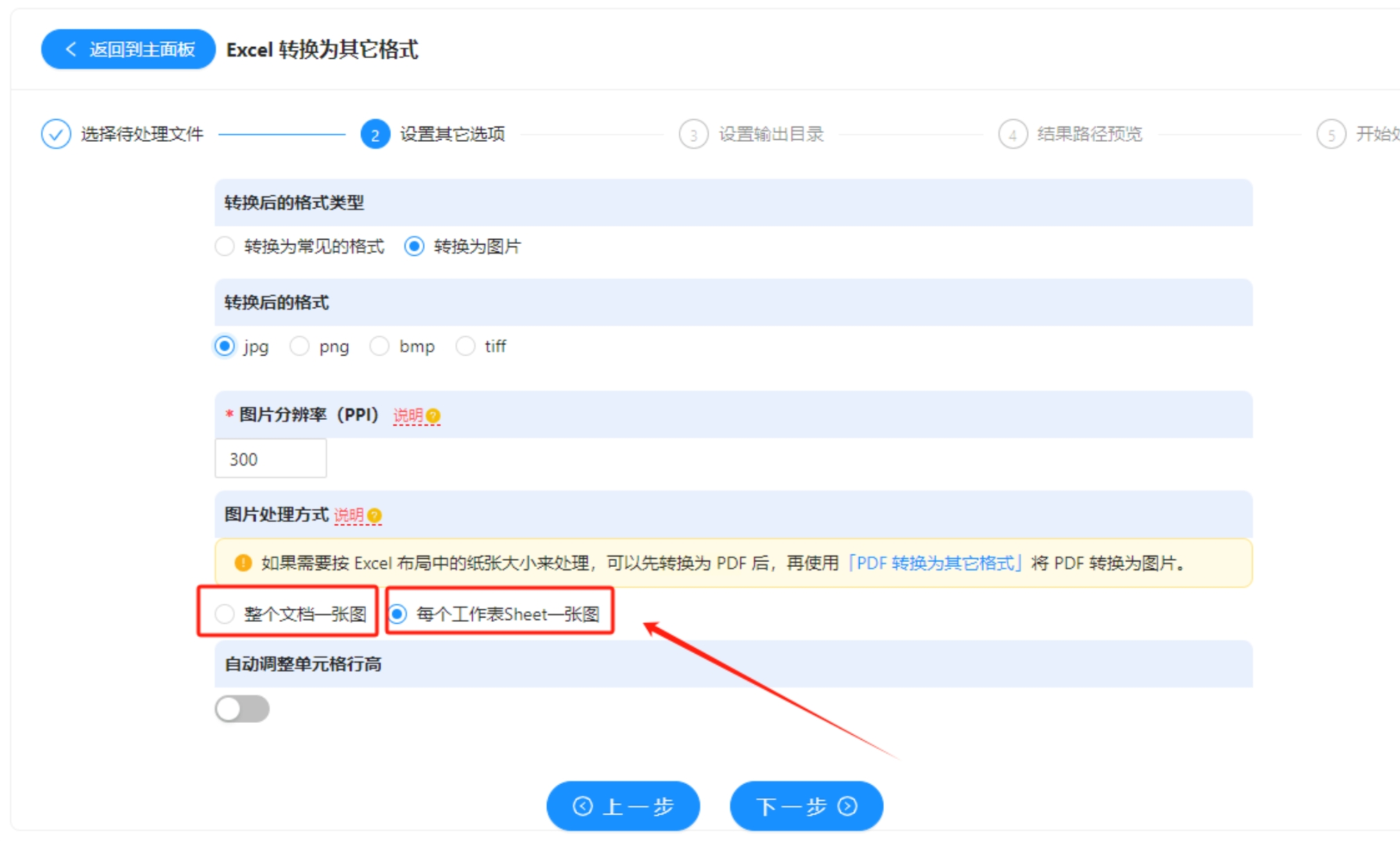Click the step 3 circle icon
This screenshot has width=1400, height=841.
tap(693, 135)
